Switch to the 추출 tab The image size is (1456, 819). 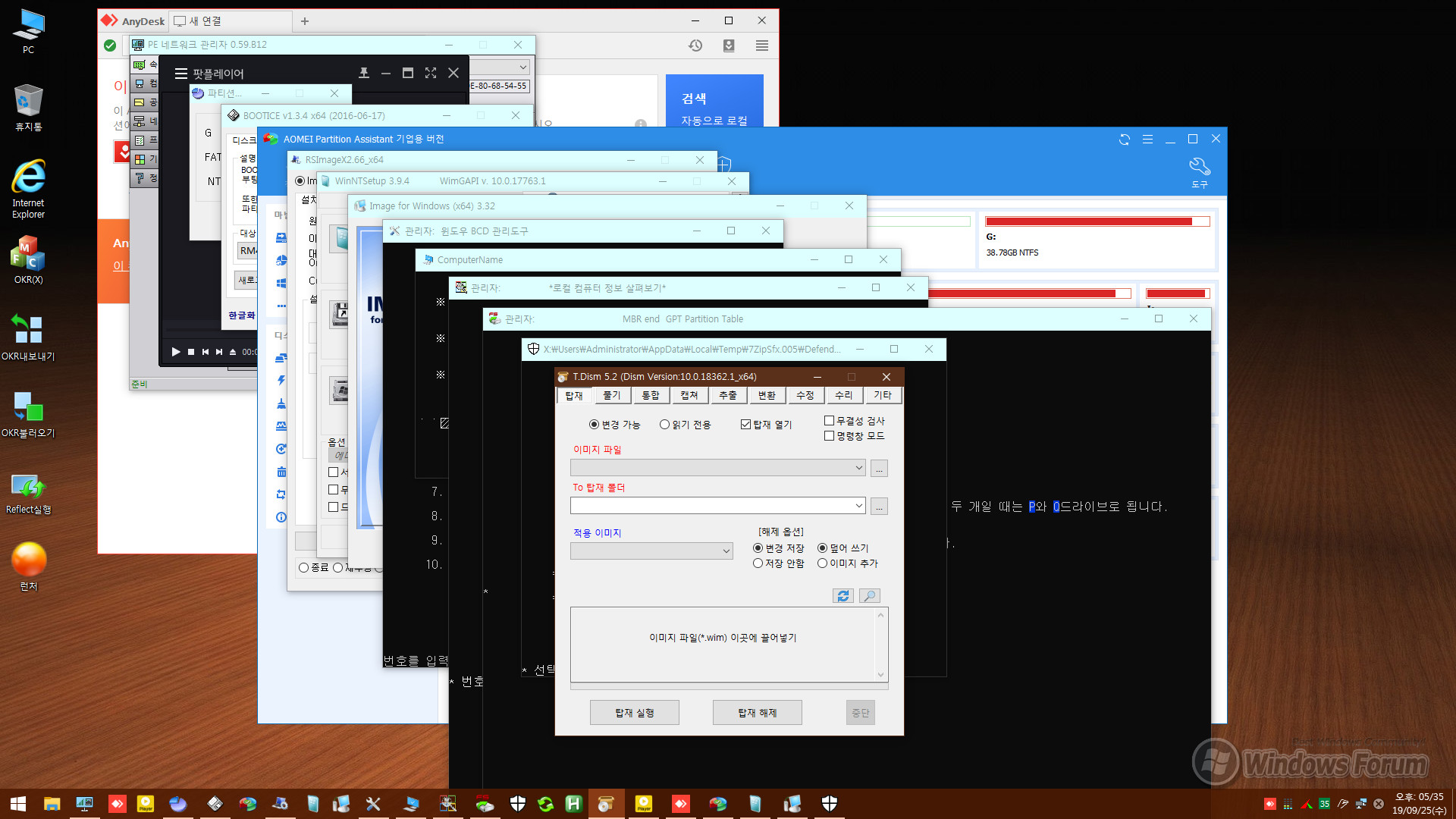[727, 396]
